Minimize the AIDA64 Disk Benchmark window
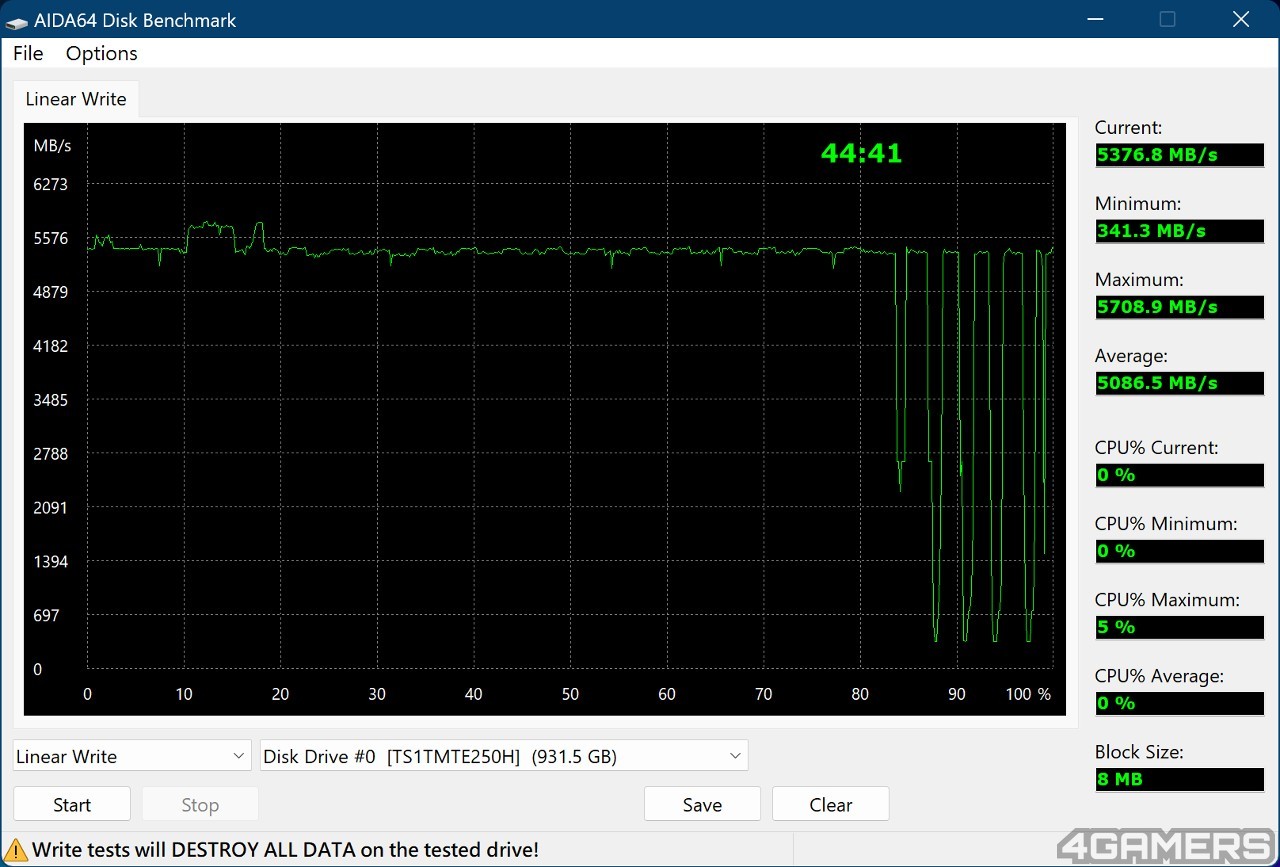Screen dimensions: 1280x867 tap(1094, 19)
